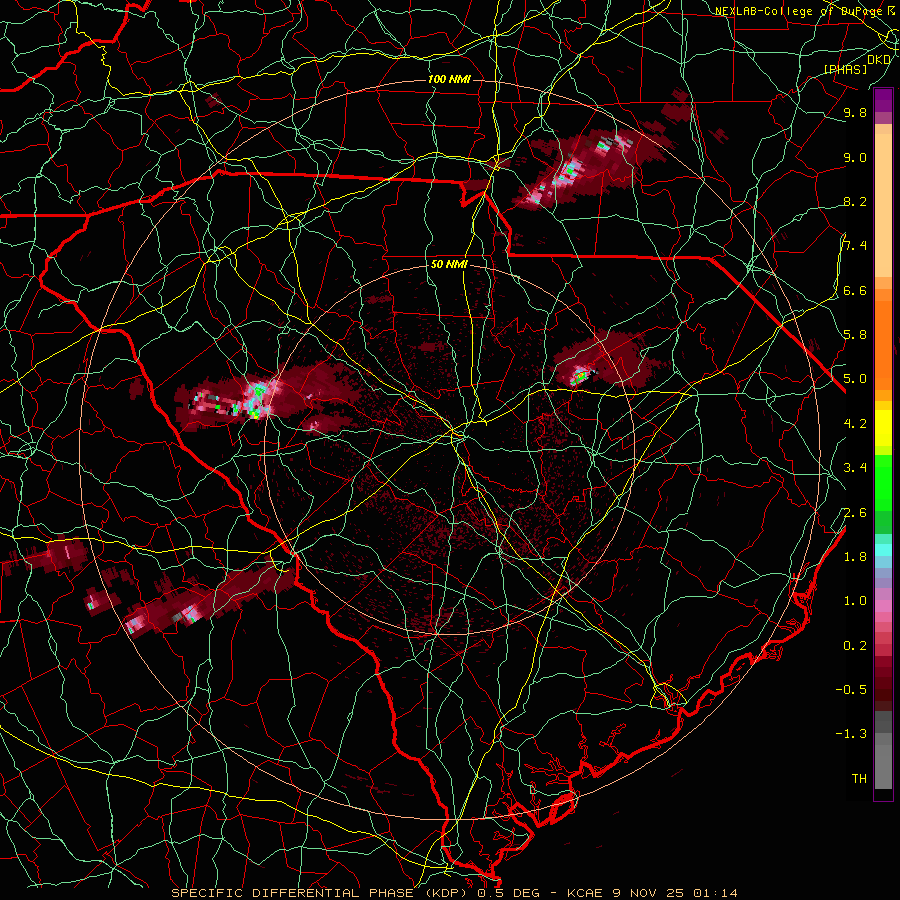
Task: Click the 9.0 legend value
Action: (855, 157)
